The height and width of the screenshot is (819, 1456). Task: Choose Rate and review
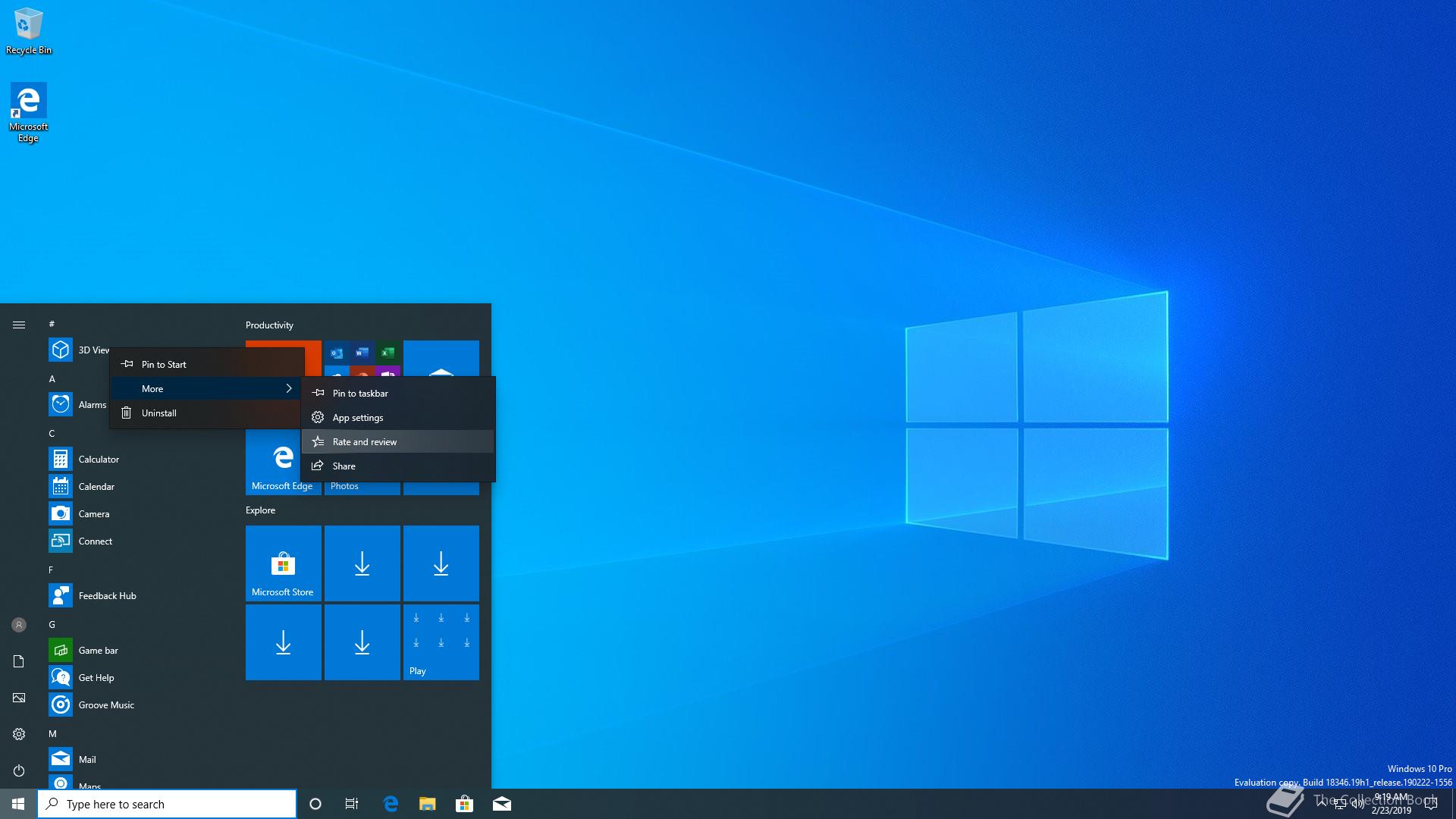pyautogui.click(x=364, y=442)
